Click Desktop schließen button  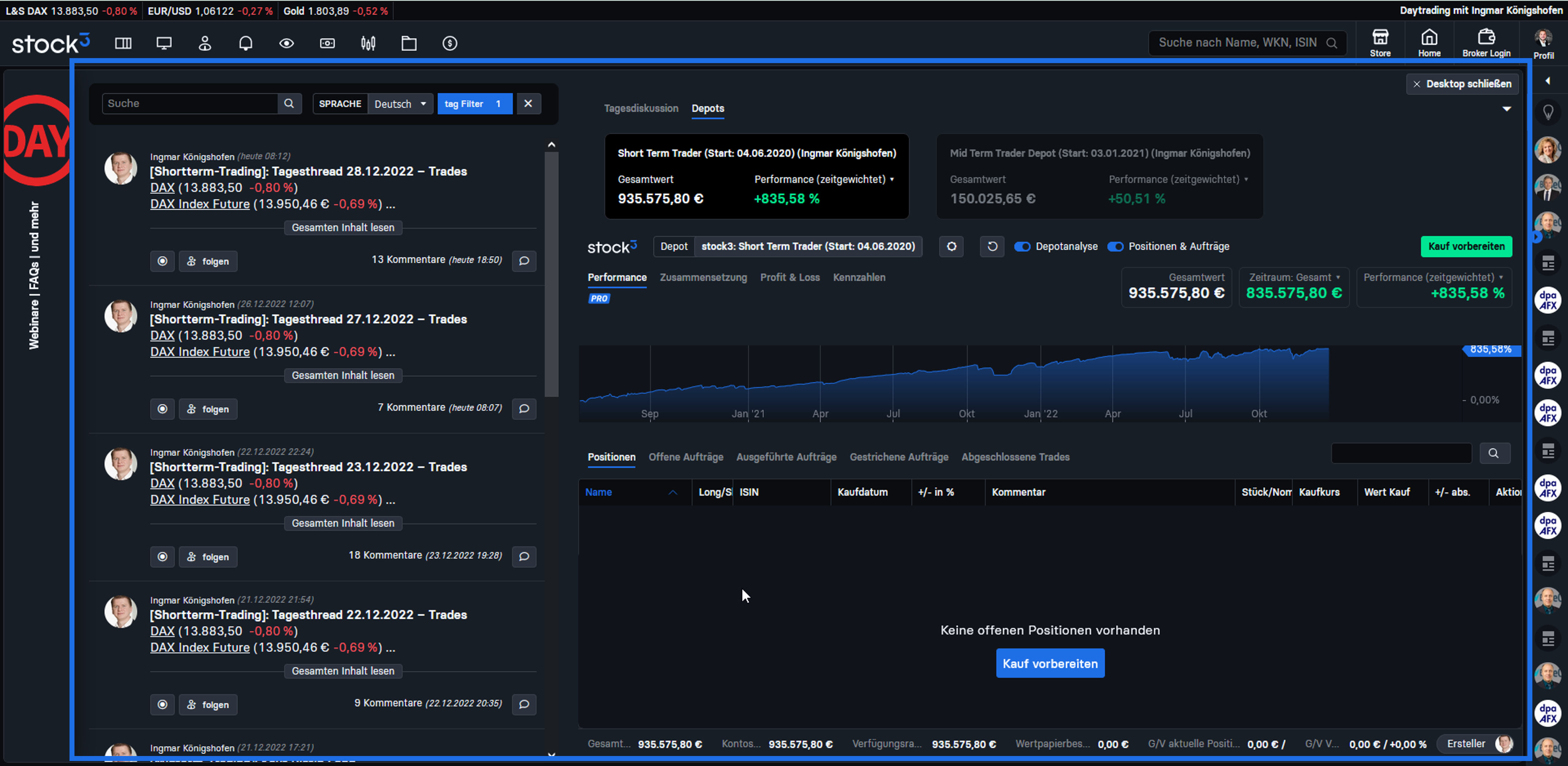1462,84
